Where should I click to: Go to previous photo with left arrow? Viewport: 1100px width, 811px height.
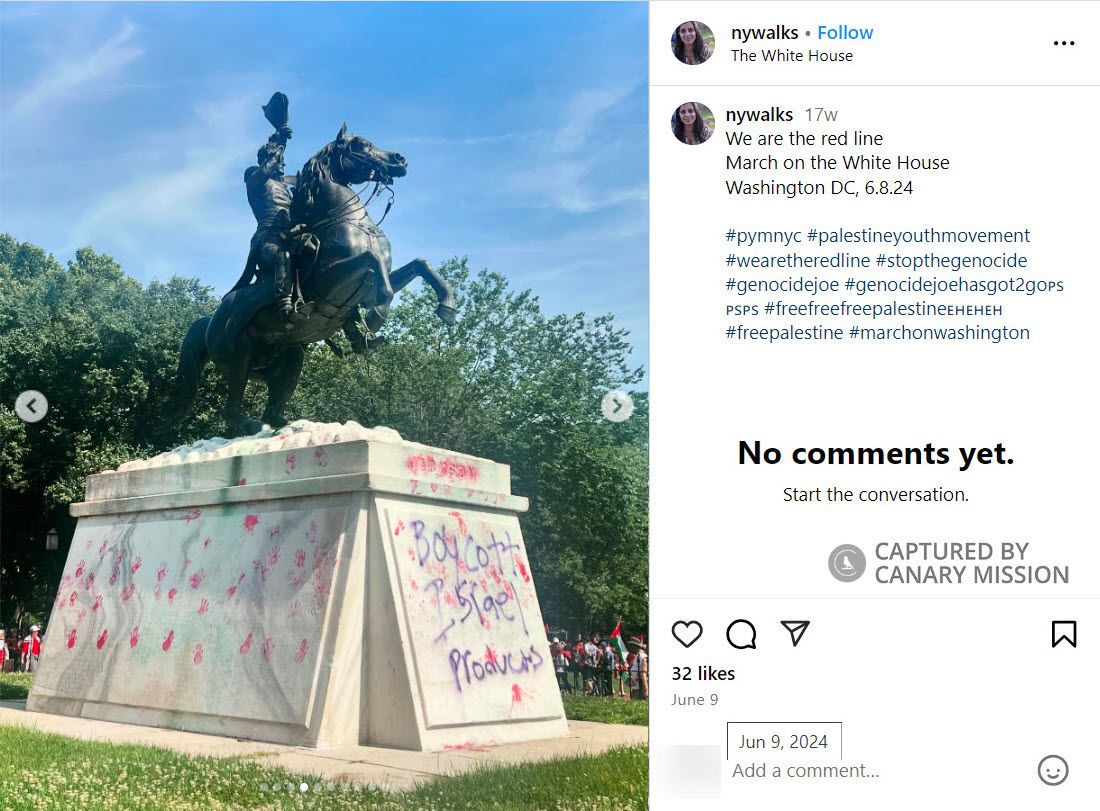[32, 406]
